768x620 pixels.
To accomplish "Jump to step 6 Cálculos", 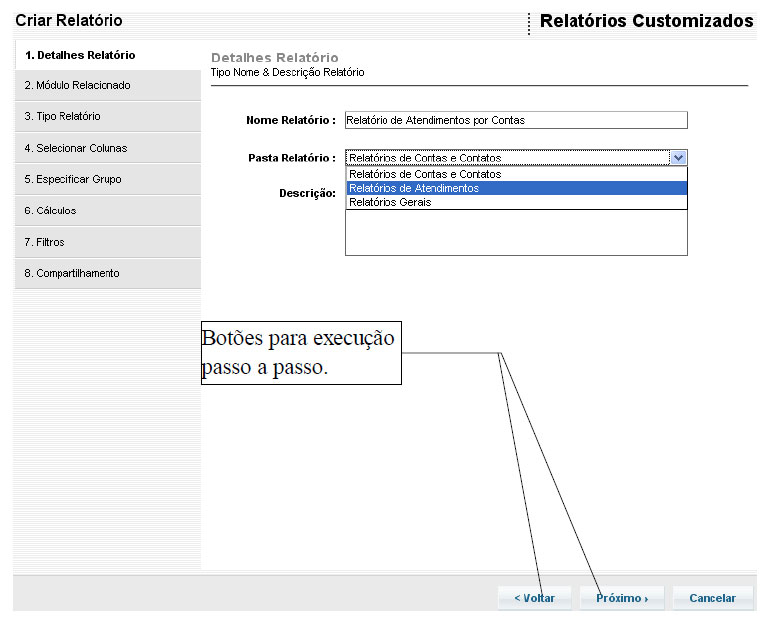I will pos(50,211).
